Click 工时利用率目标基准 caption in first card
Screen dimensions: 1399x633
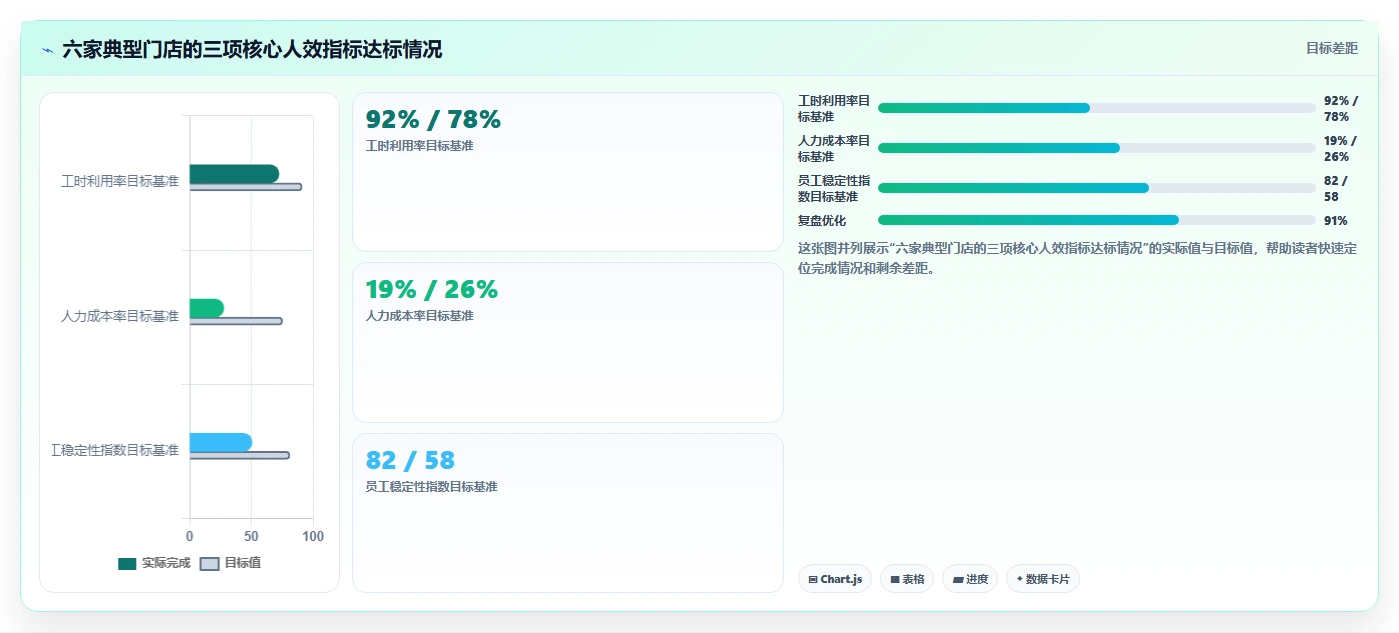point(420,146)
